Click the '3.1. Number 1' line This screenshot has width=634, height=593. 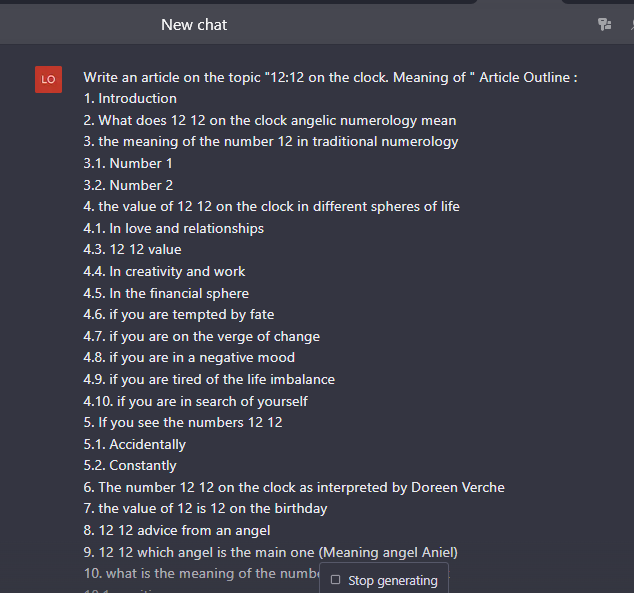point(128,163)
